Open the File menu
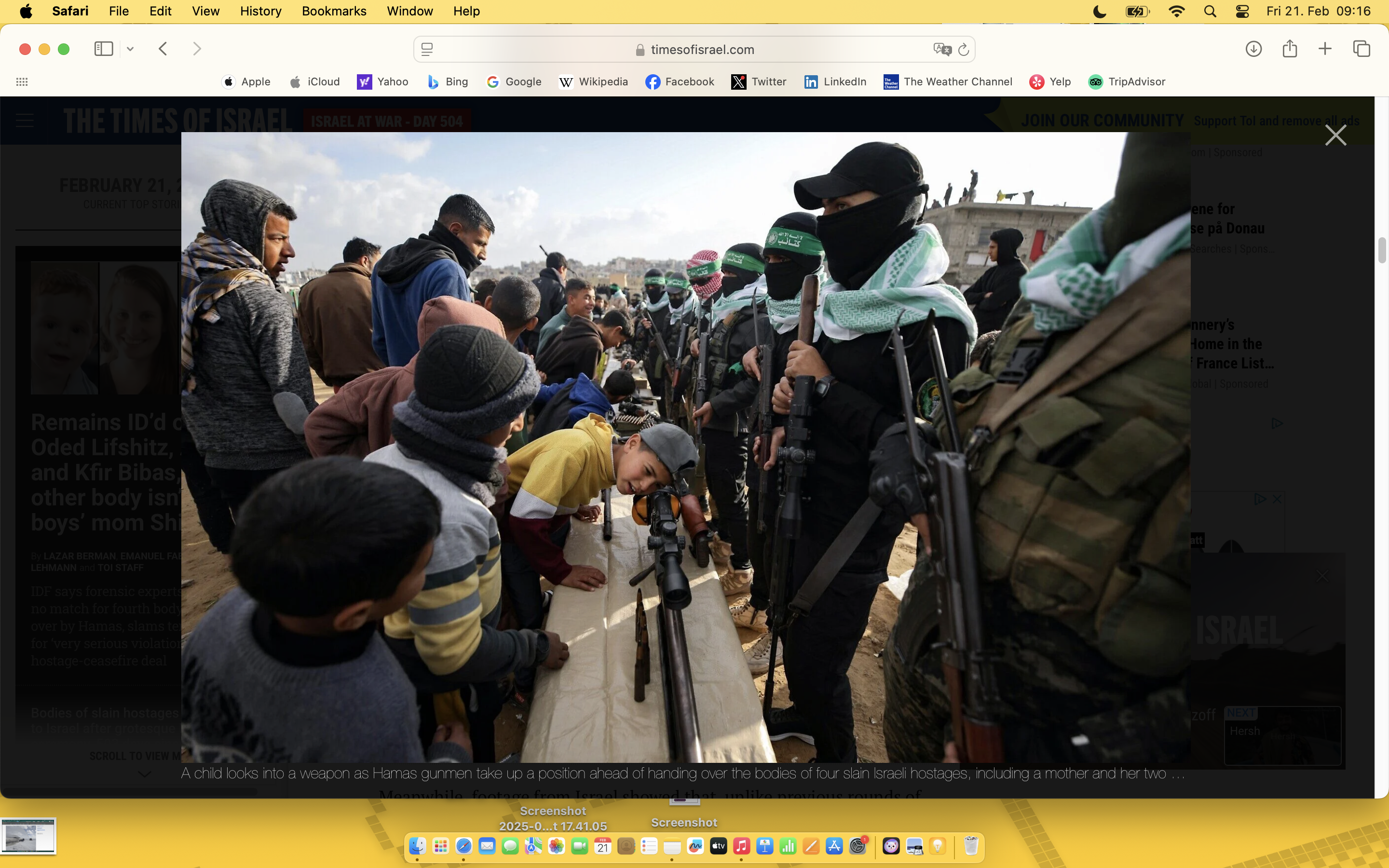This screenshot has height=868, width=1389. (x=119, y=11)
